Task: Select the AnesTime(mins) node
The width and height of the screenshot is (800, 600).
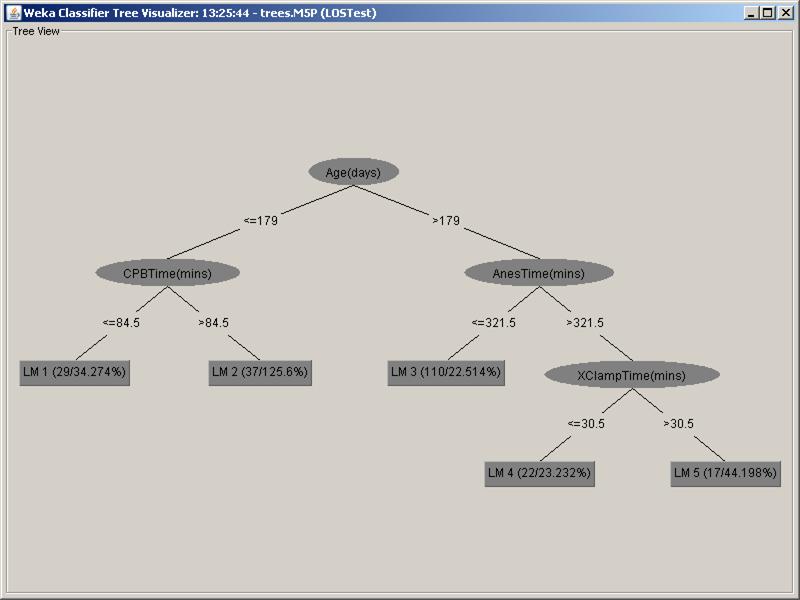Action: pyautogui.click(x=538, y=271)
